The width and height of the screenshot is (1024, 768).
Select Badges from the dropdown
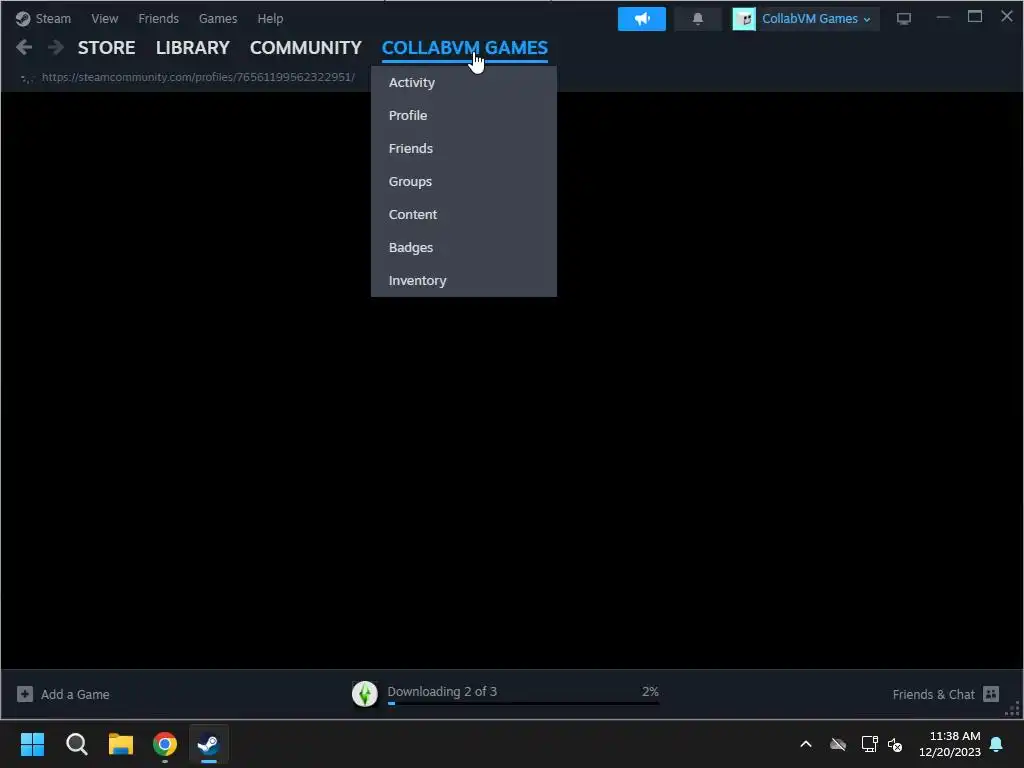click(464, 248)
